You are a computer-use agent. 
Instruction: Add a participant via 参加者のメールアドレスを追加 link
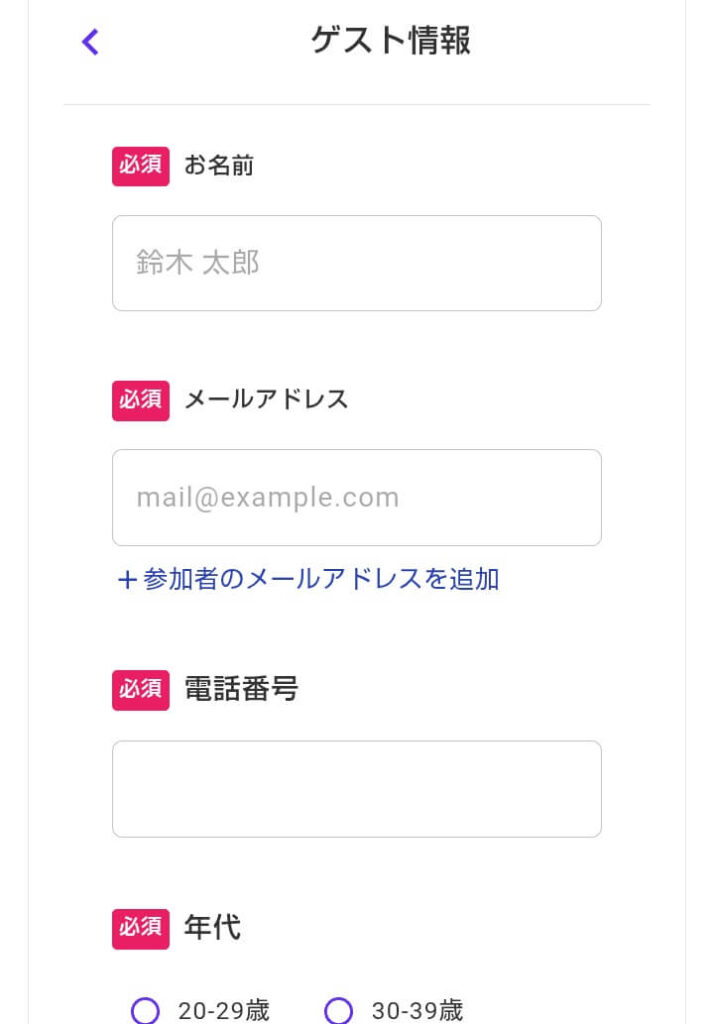(x=320, y=580)
